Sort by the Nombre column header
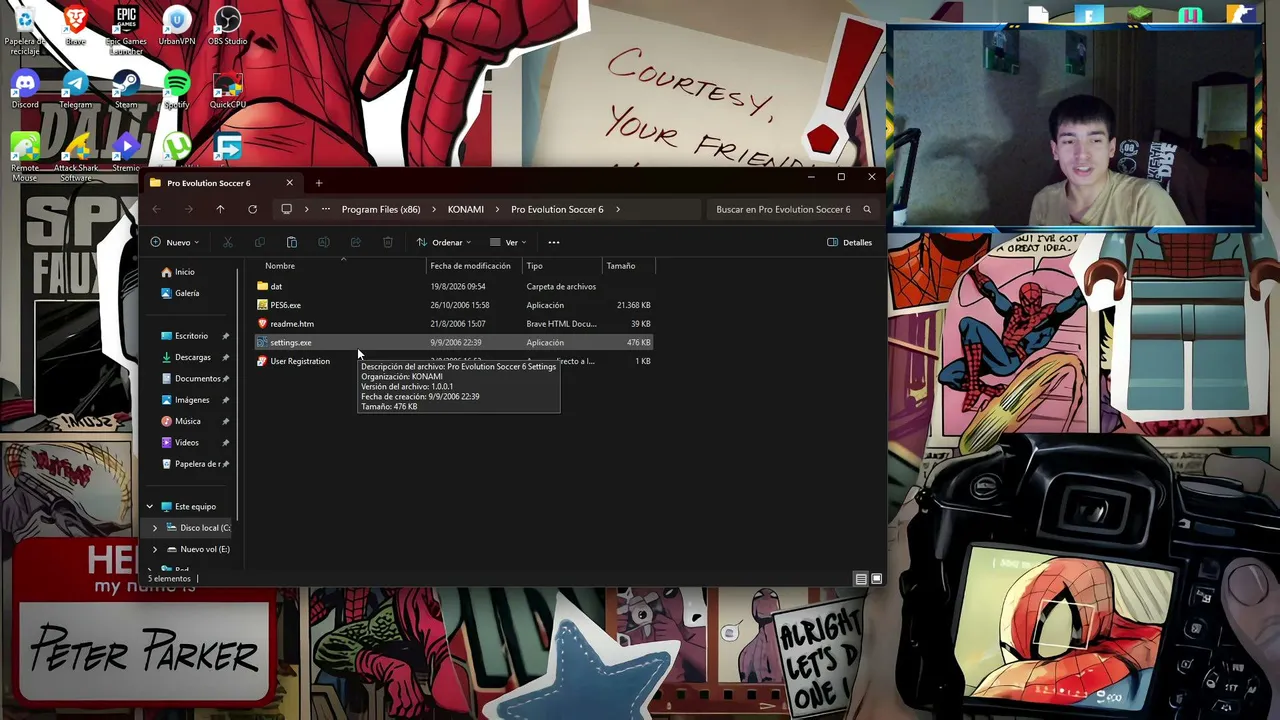The width and height of the screenshot is (1280, 720). coord(343,266)
